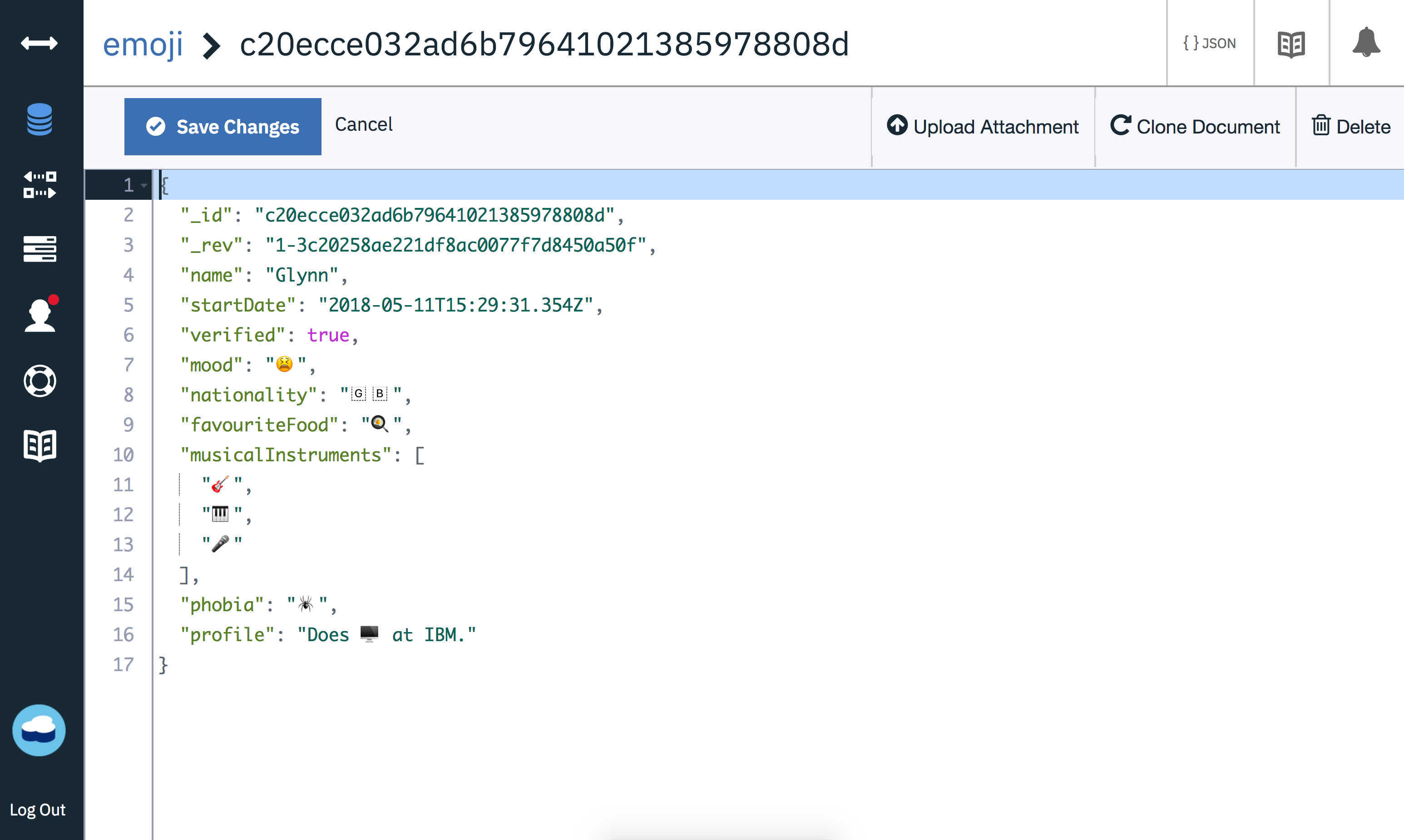
Task: Click the mood emoji value
Action: (286, 365)
